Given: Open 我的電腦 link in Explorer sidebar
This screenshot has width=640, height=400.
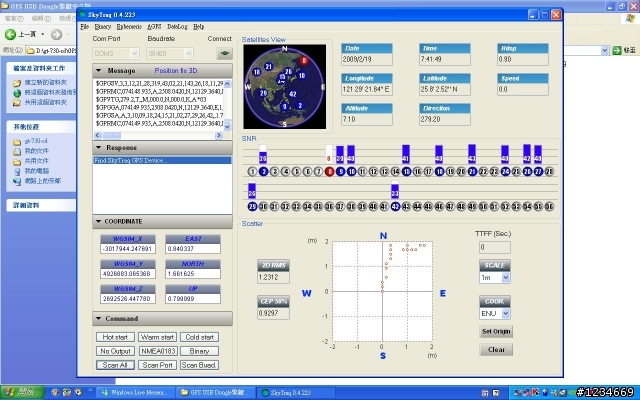Looking at the screenshot, I should click(x=37, y=171).
